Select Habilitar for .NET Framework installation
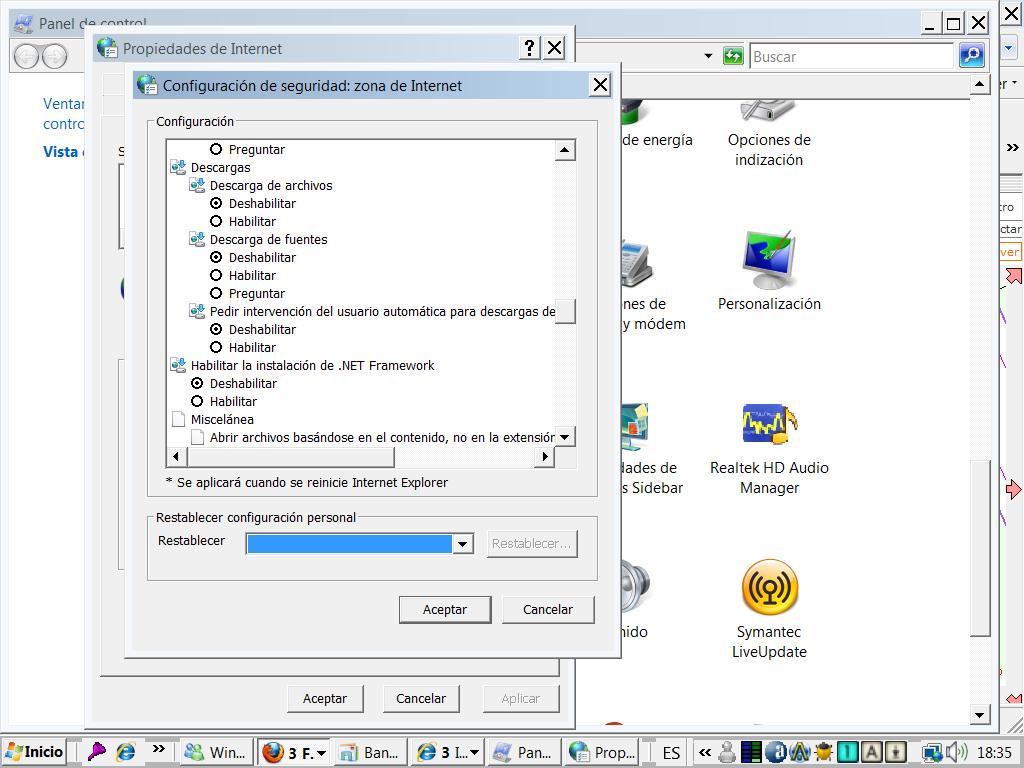 [197, 401]
